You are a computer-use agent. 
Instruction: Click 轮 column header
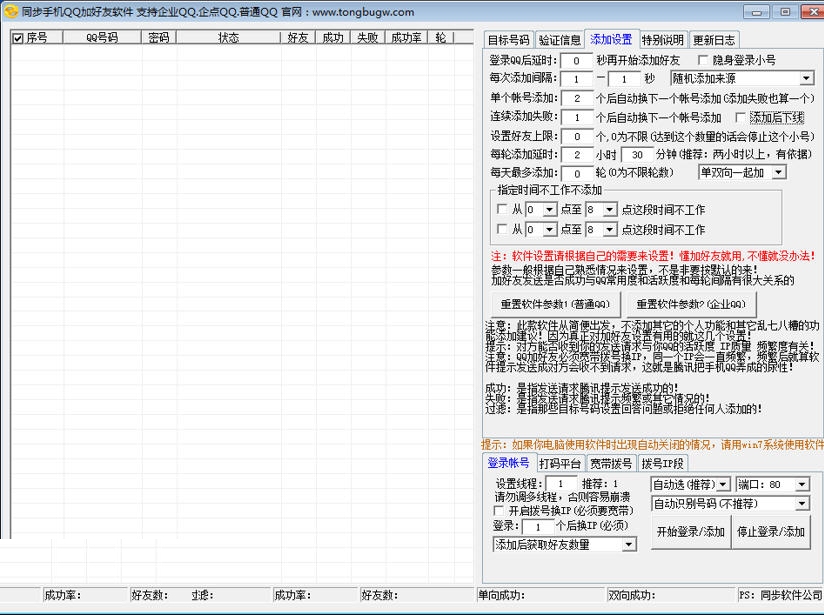[441, 37]
